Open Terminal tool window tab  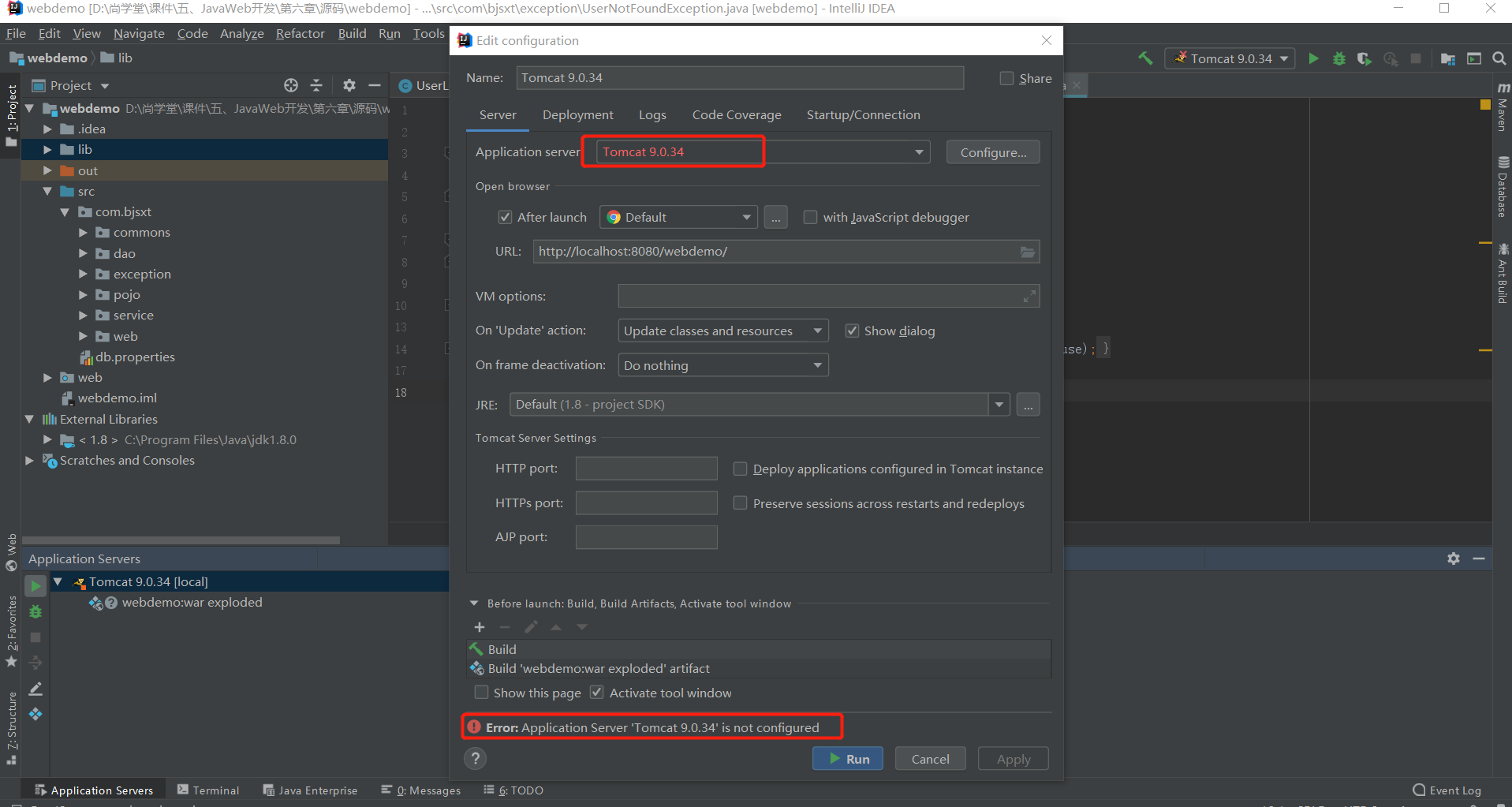coord(208,790)
